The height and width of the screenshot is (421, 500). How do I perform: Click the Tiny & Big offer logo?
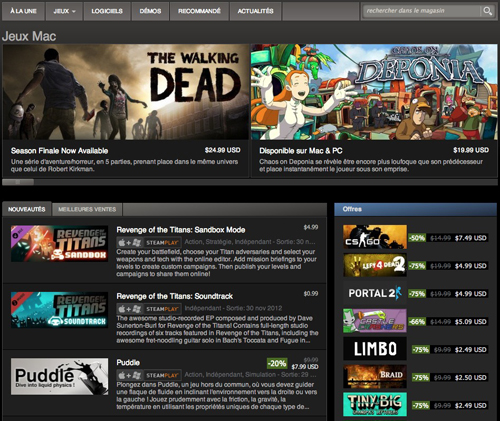(x=375, y=405)
